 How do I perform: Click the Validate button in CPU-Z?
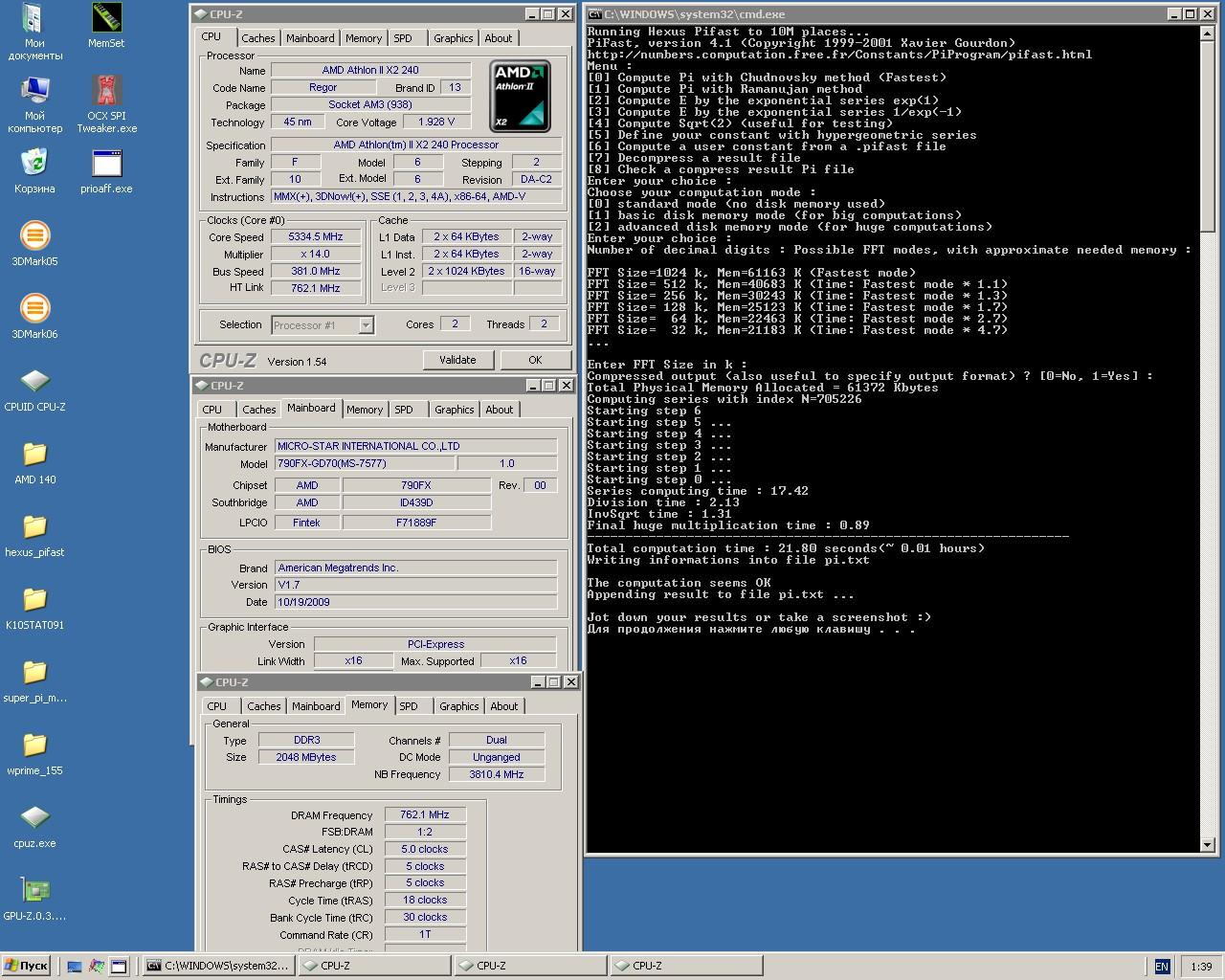(x=457, y=360)
